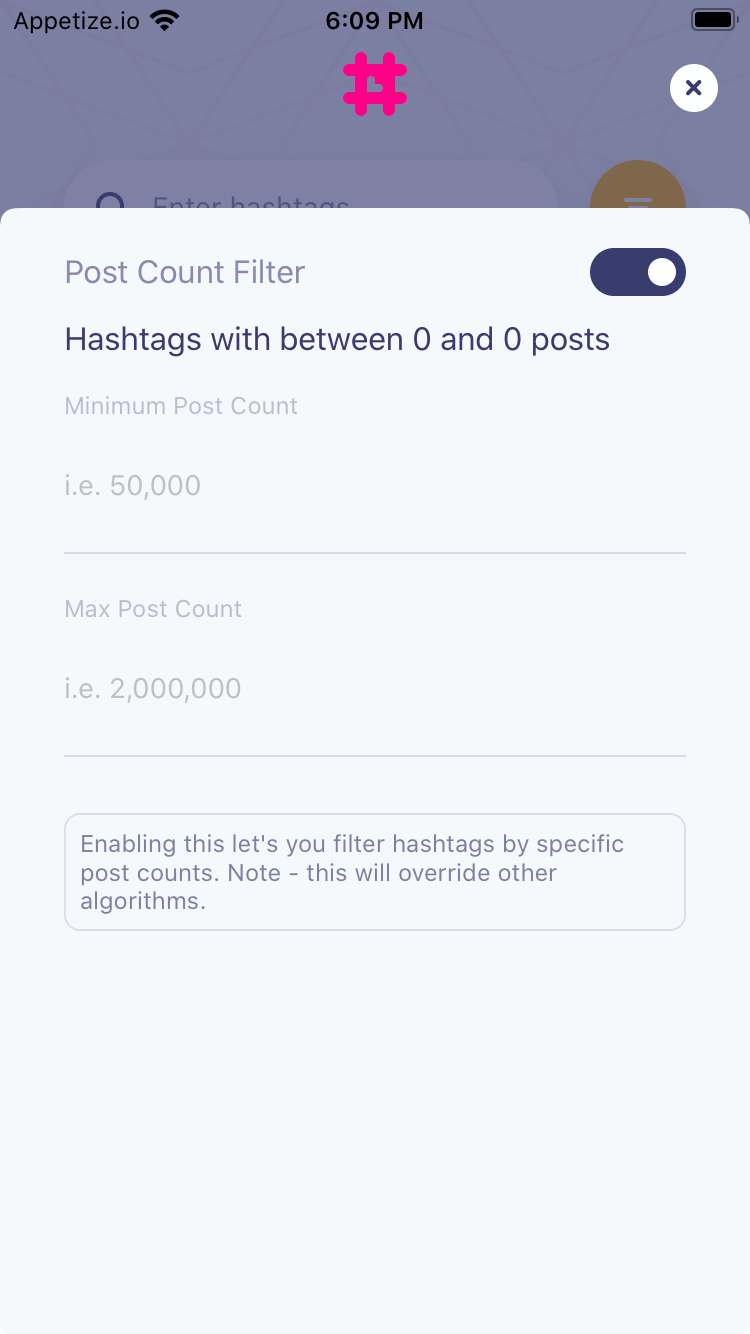750x1334 pixels.
Task: Tap the Appetize.io status bar text
Action: [77, 21]
